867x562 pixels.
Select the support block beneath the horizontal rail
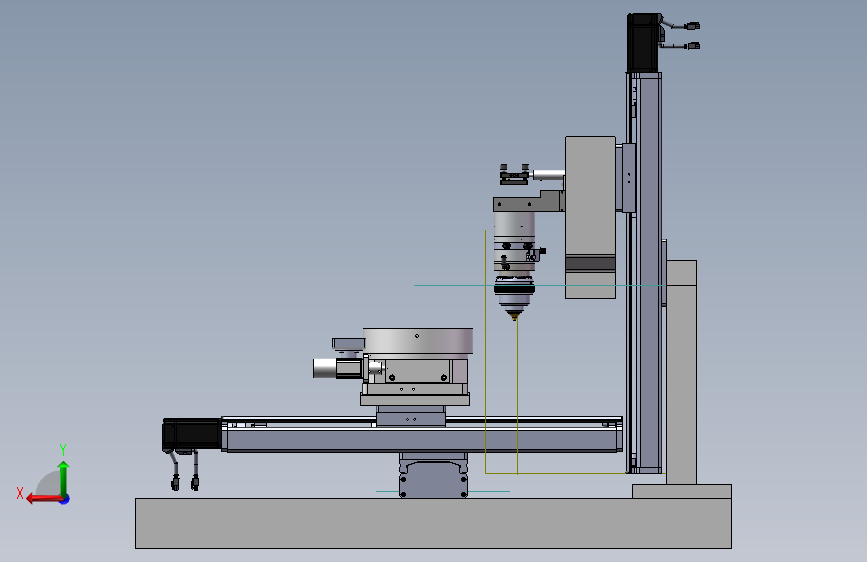tap(433, 476)
